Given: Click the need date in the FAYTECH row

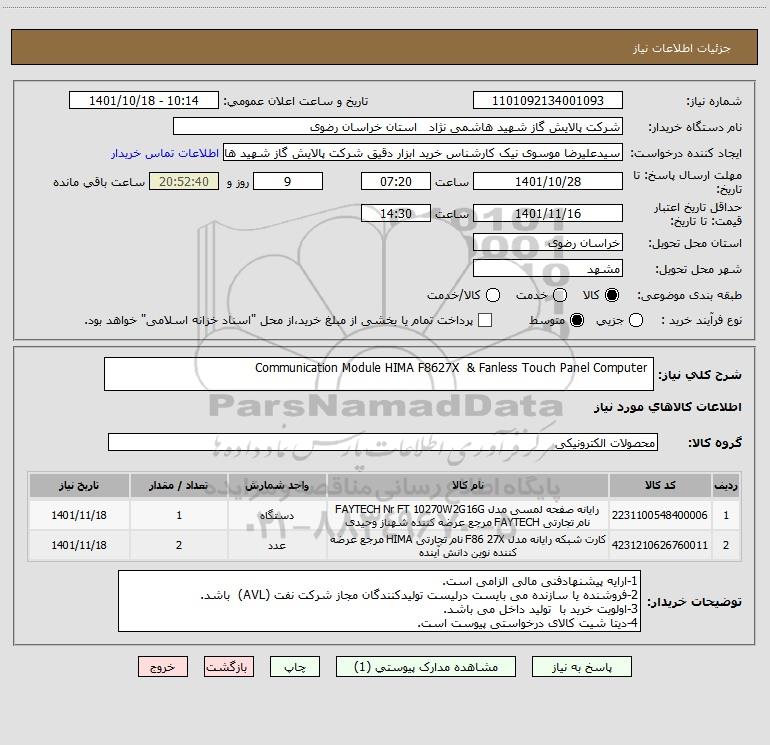Looking at the screenshot, I should point(79,515).
